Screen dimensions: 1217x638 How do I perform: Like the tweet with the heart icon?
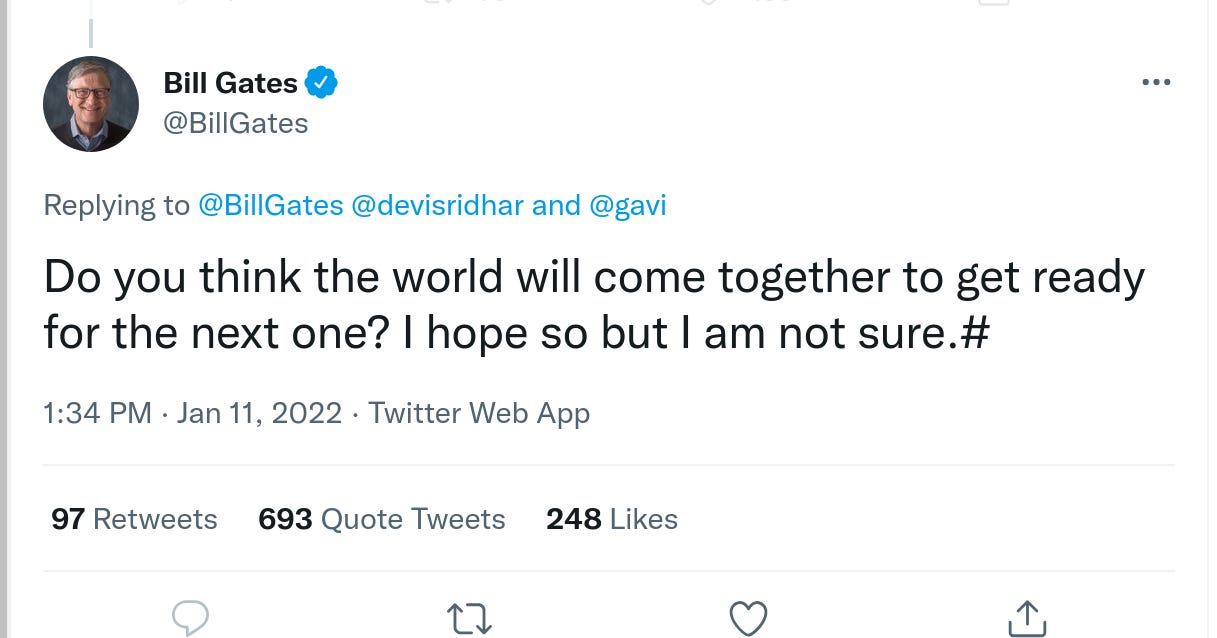click(x=747, y=618)
